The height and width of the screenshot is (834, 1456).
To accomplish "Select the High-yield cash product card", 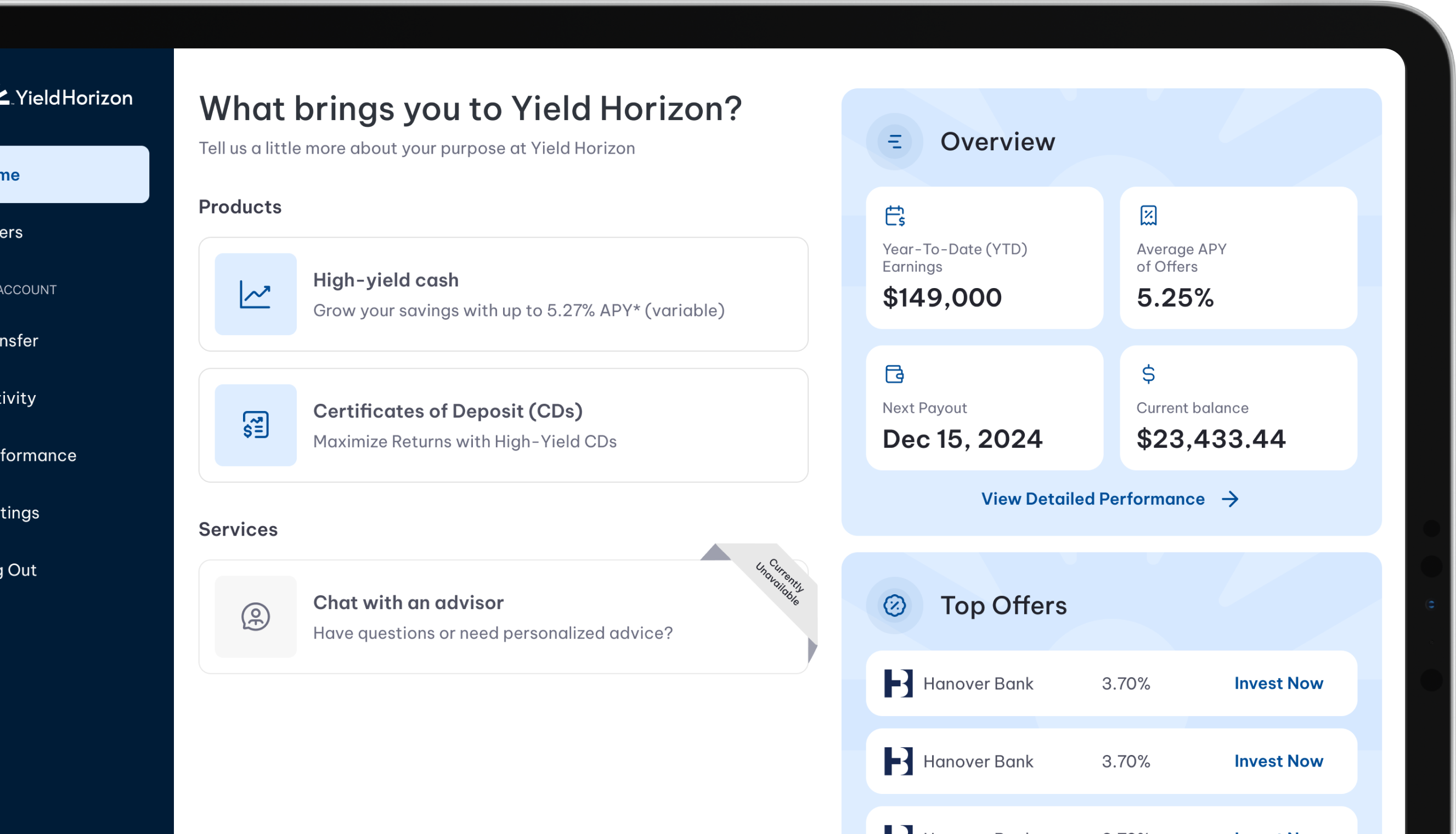I will pos(503,295).
